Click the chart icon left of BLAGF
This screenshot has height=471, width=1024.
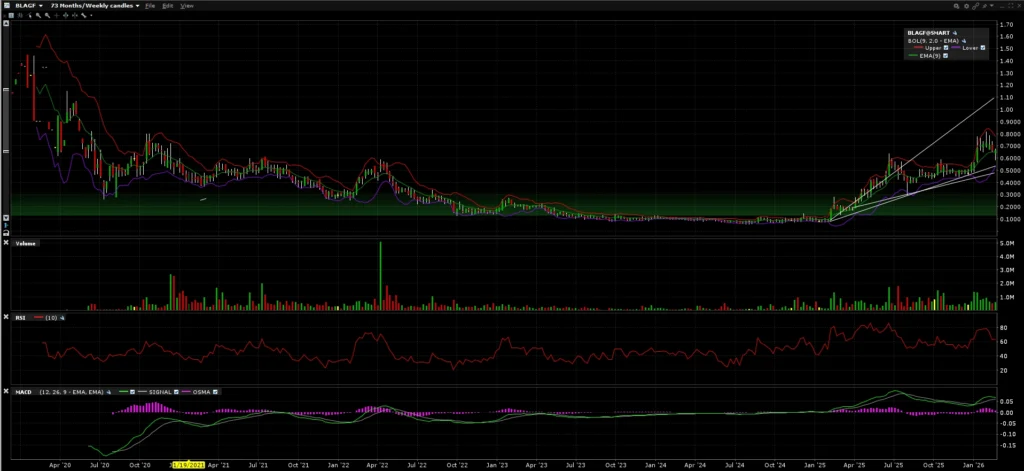pyautogui.click(x=7, y=6)
